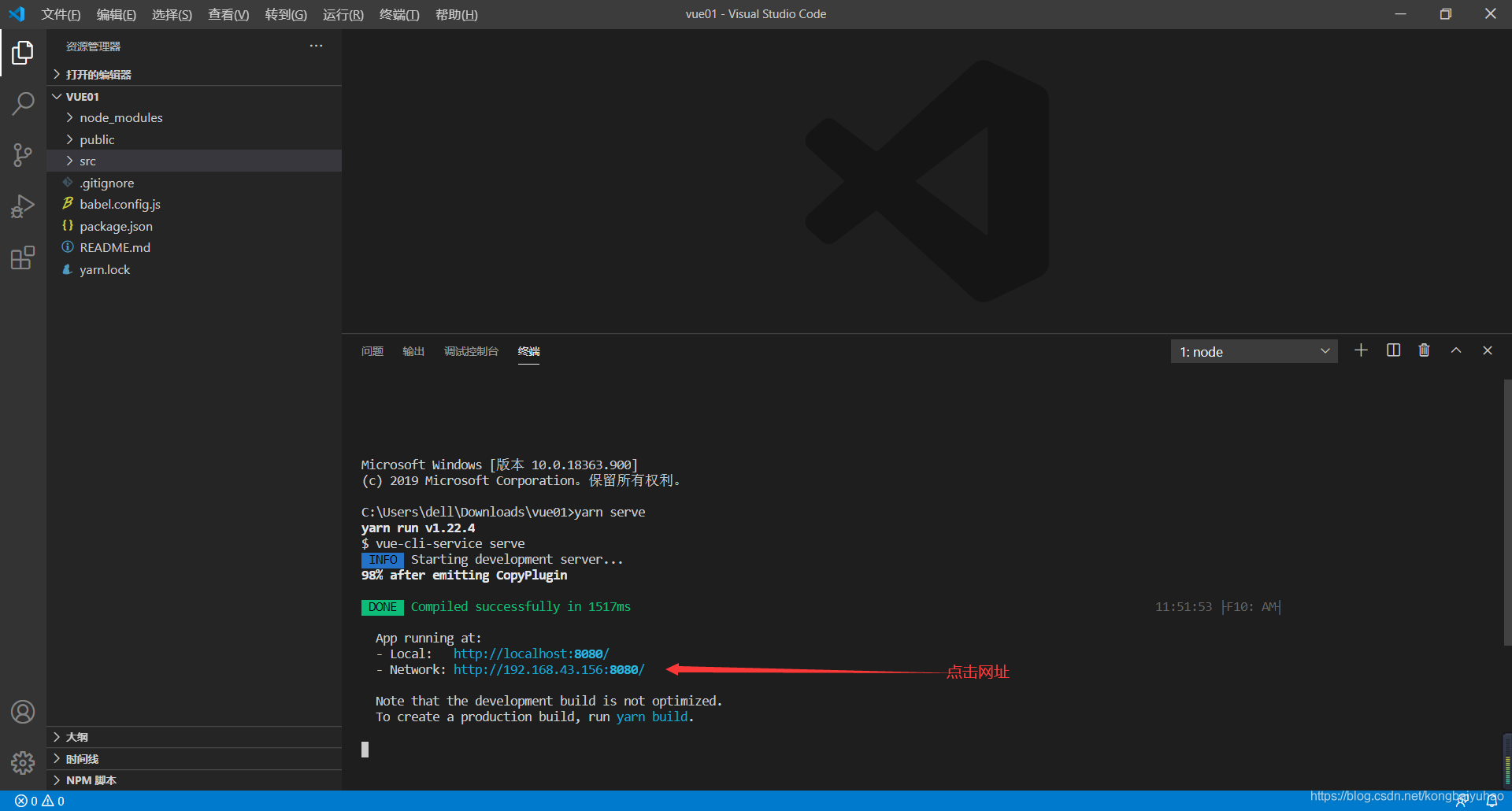Open the http://localhost:8080/ link

(x=532, y=654)
